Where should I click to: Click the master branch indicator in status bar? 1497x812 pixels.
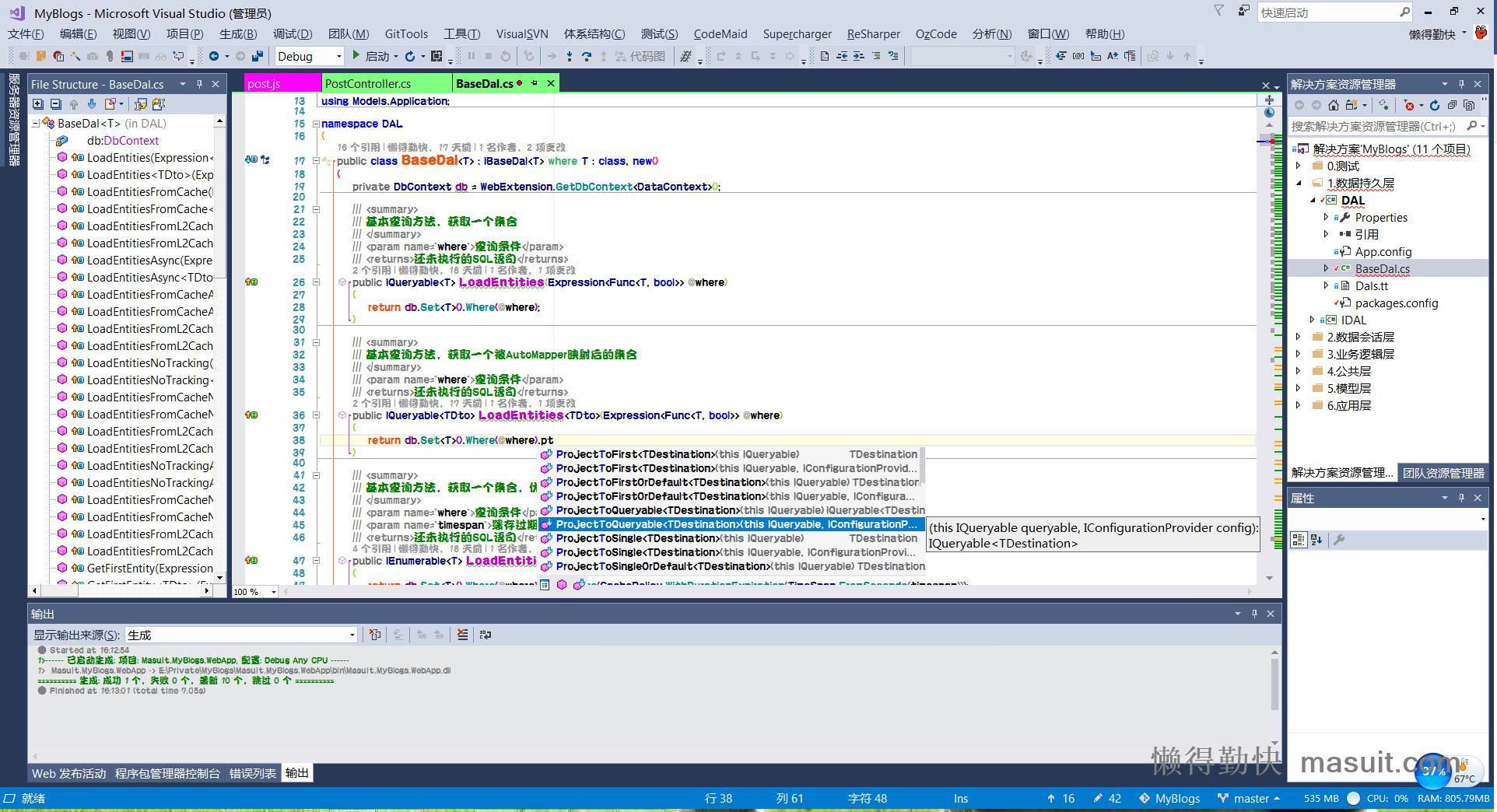point(1250,798)
